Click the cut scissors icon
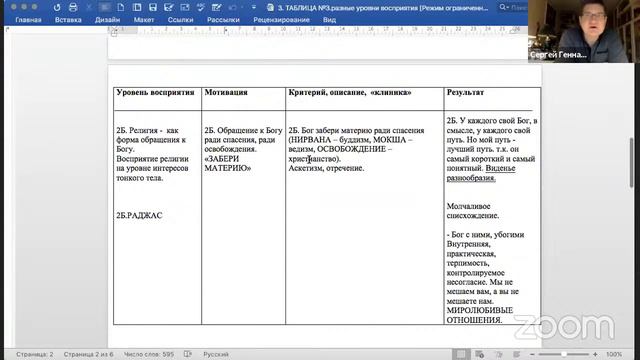The width and height of the screenshot is (640, 360). (89, 7)
